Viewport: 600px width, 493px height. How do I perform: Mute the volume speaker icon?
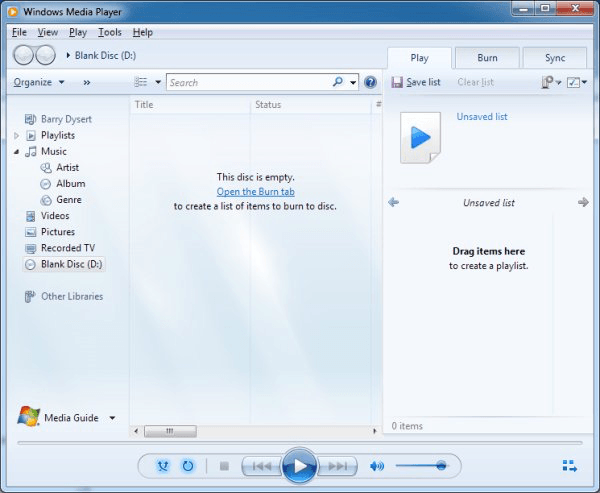coord(377,466)
